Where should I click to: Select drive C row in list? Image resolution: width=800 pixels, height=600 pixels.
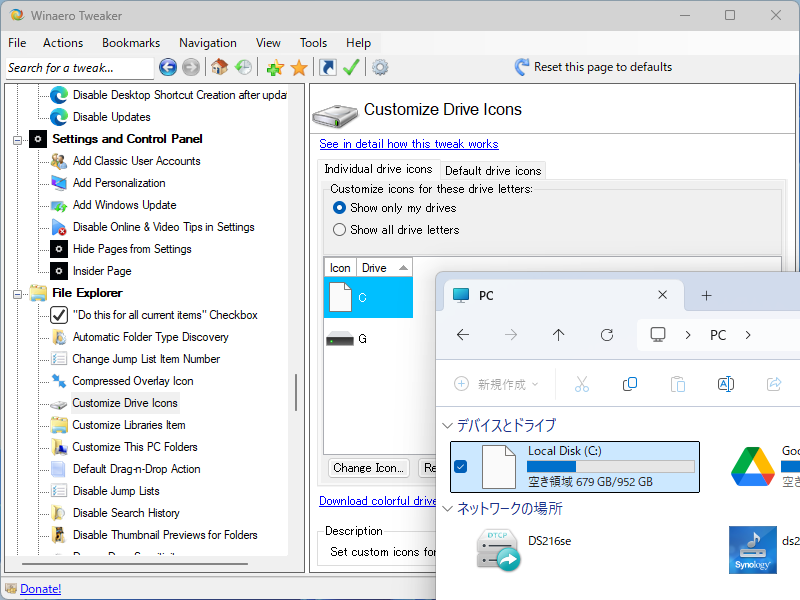coord(368,297)
